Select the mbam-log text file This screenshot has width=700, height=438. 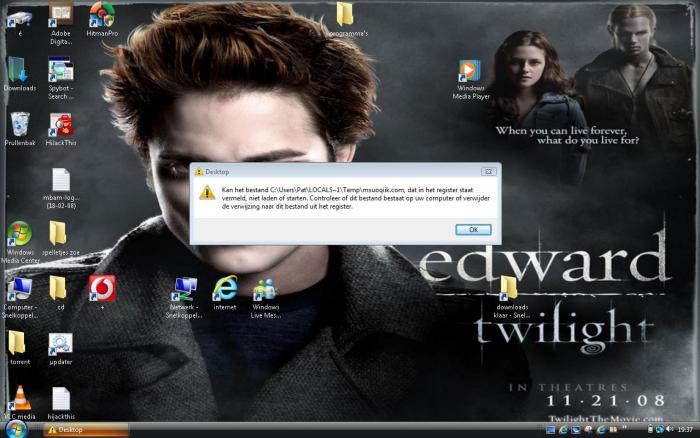pos(61,188)
